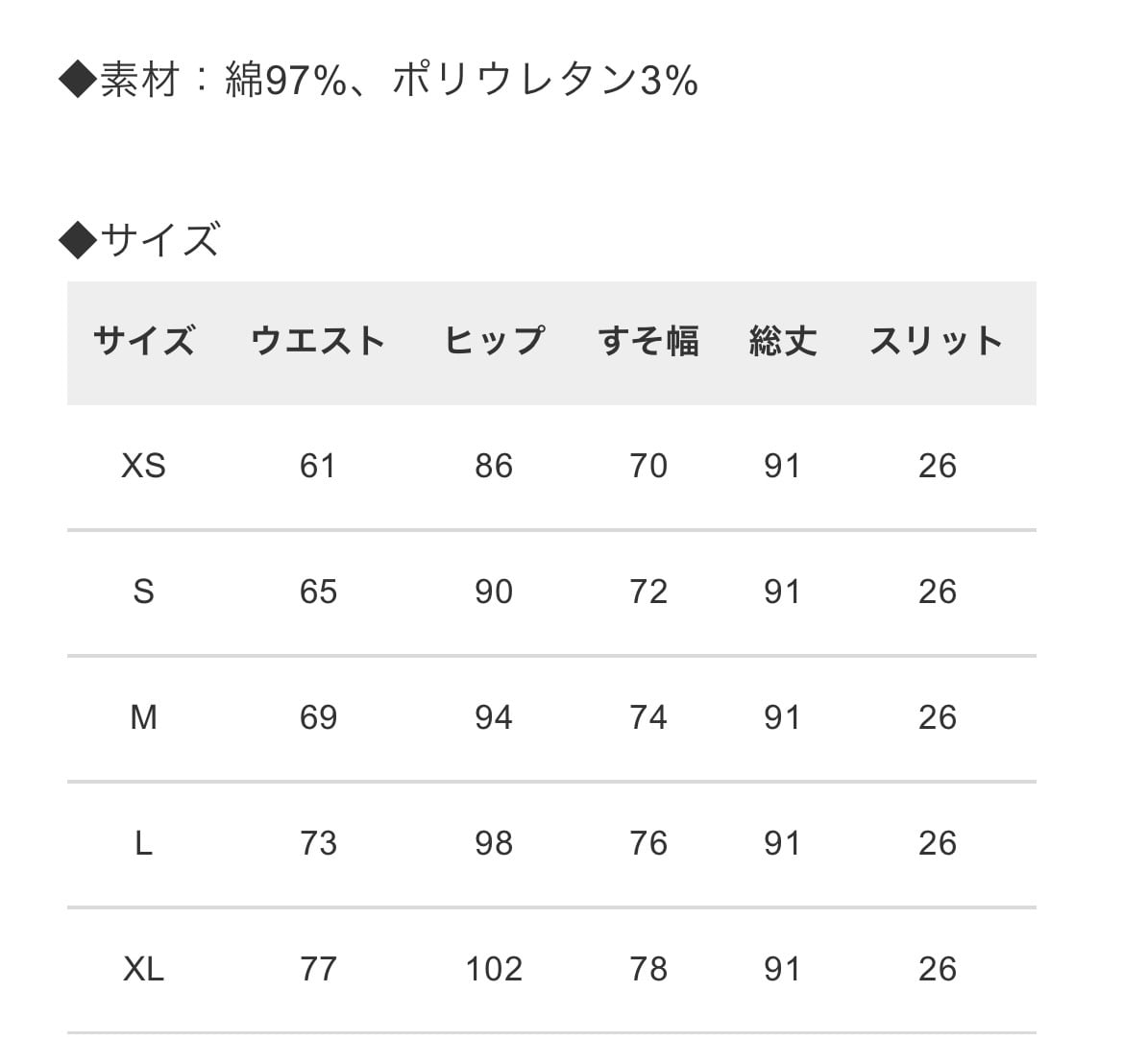Select the slit value 26 in XL row
This screenshot has width=1124, height=1064.
pyautogui.click(x=937, y=969)
